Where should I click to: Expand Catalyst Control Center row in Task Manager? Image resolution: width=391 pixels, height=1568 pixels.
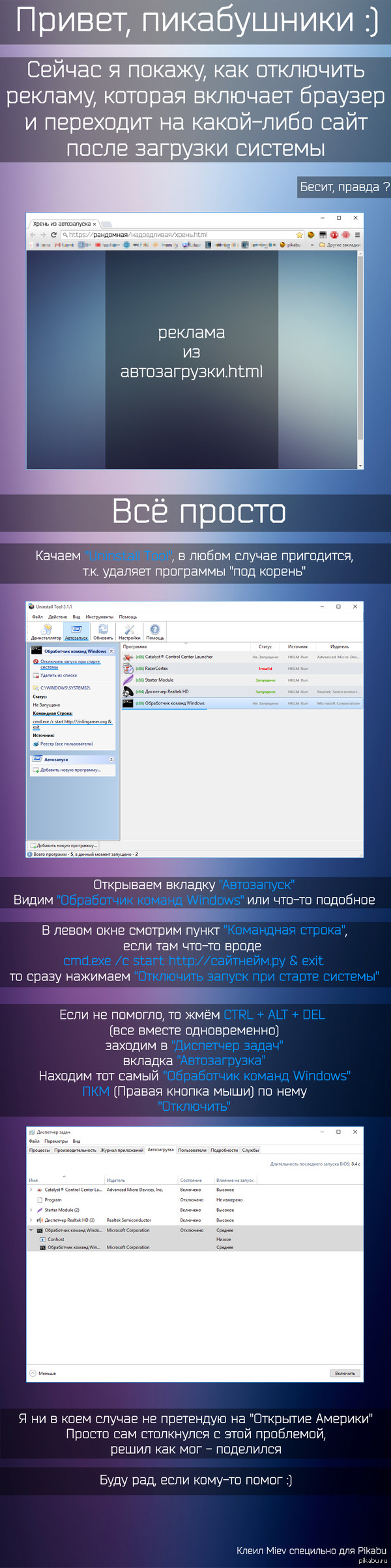(x=31, y=1190)
